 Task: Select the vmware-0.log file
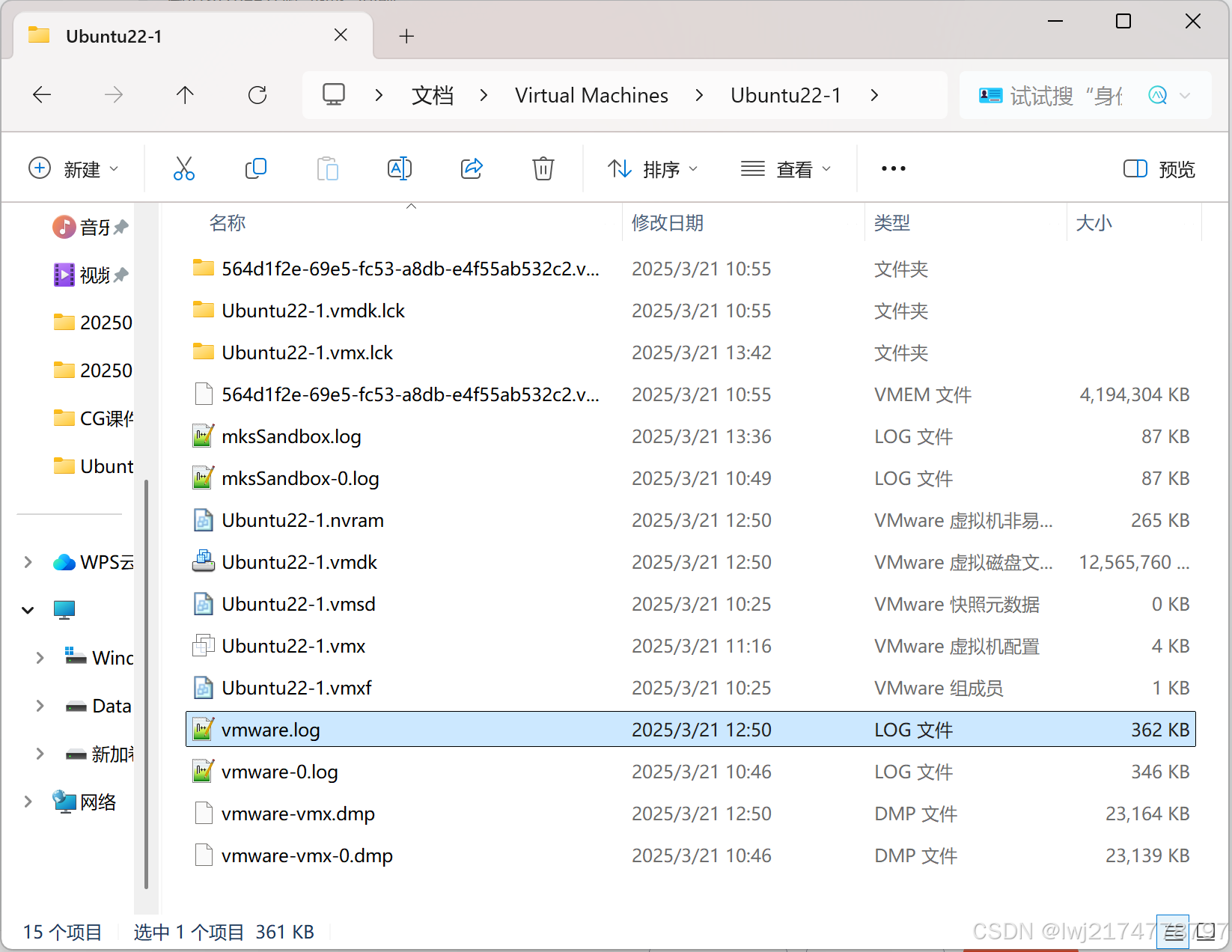690,772
